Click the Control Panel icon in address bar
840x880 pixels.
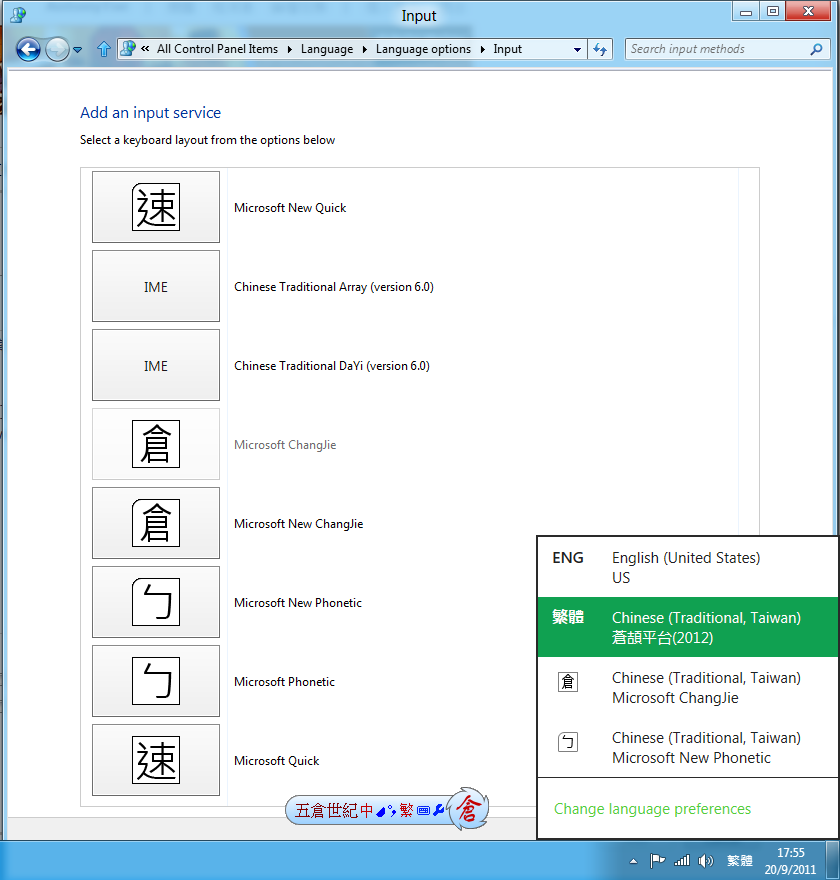128,49
